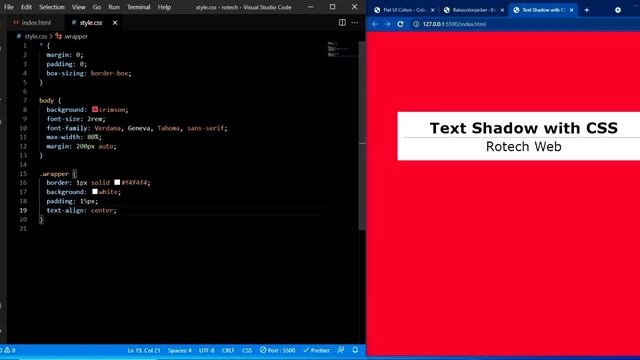Click the white color swatch
Image resolution: width=640 pixels, height=360 pixels.
pos(95,191)
